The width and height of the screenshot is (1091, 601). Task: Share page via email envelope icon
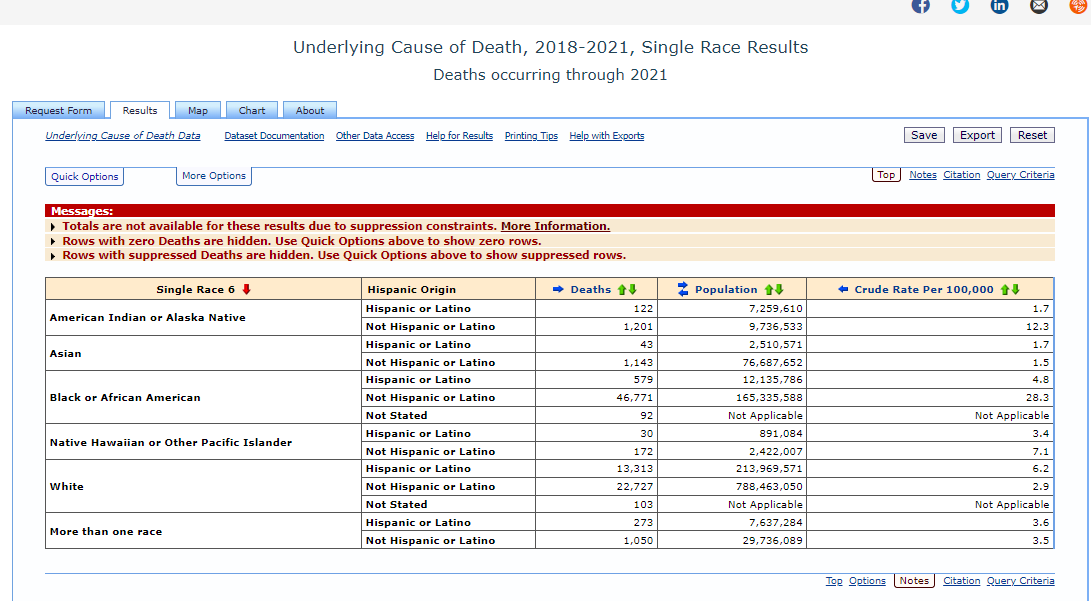1039,6
